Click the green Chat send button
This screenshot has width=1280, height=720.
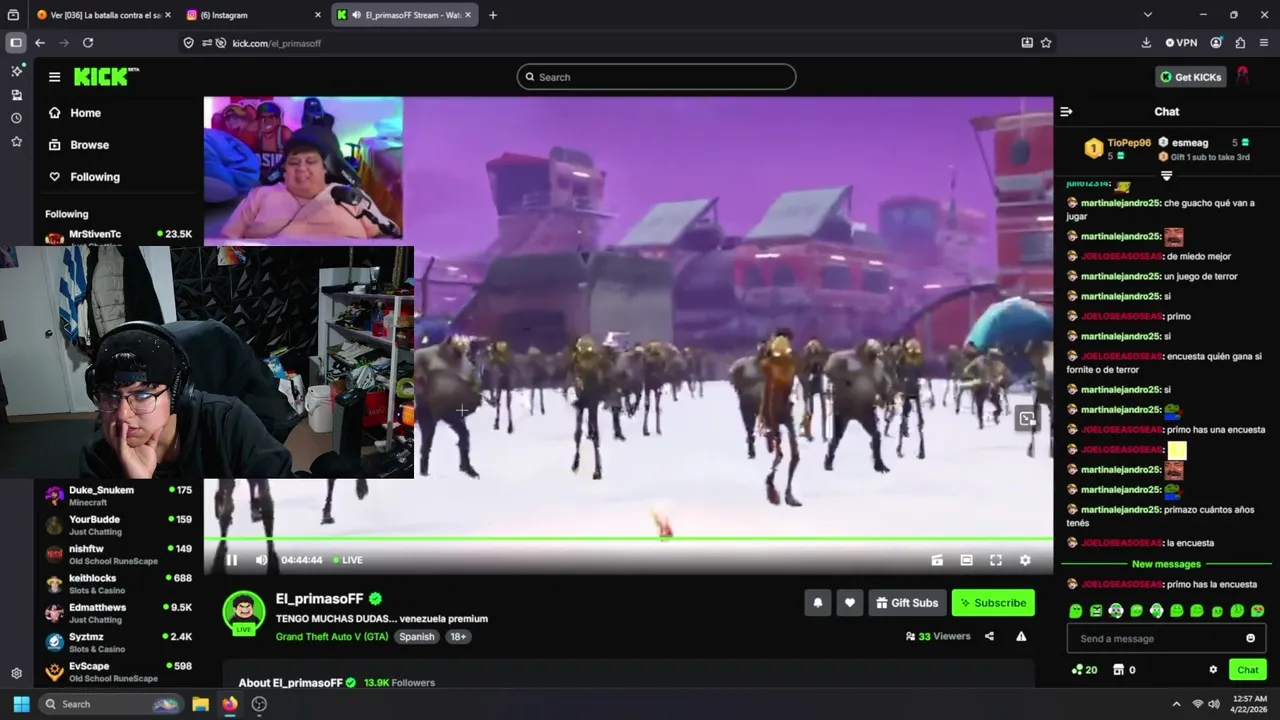pyautogui.click(x=1248, y=670)
